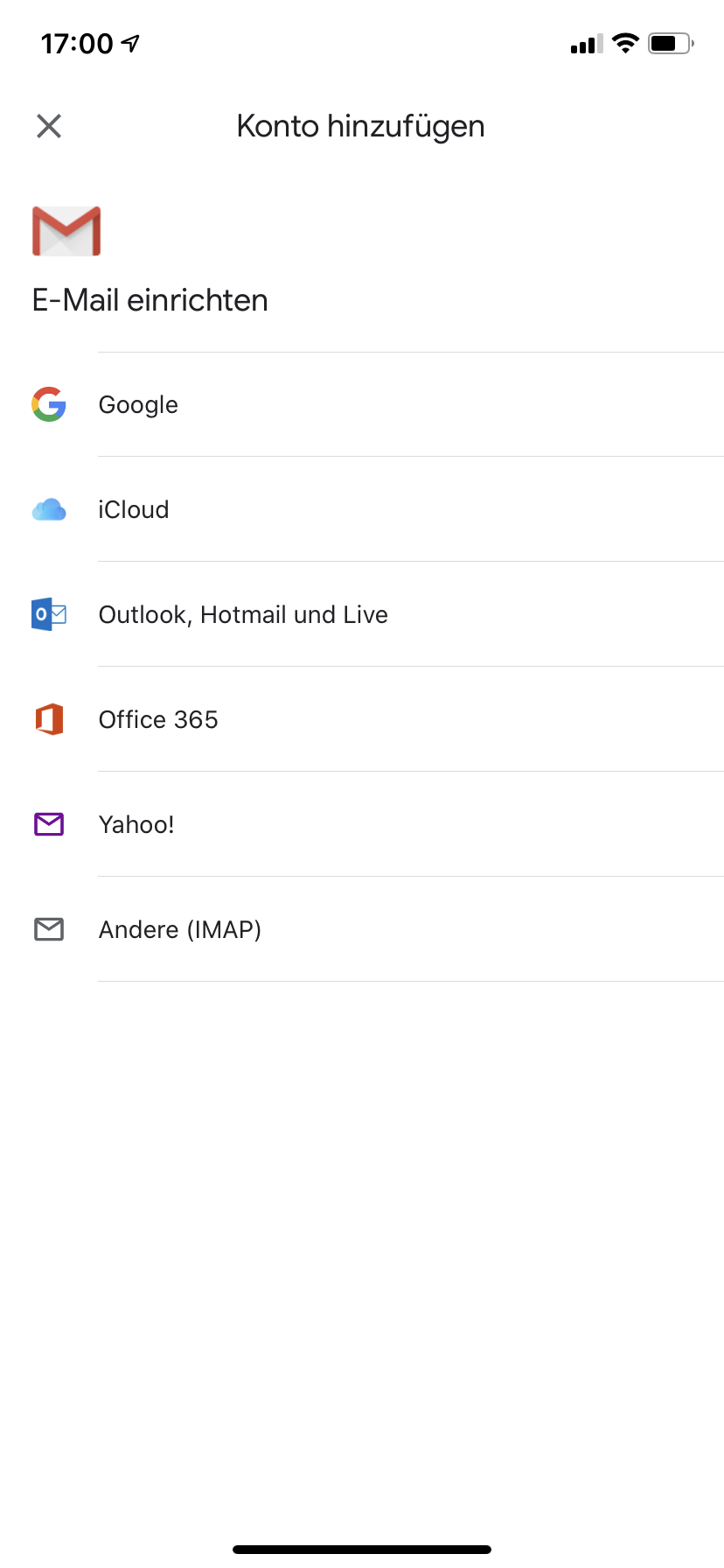Tap the Gmail envelope logo
The width and height of the screenshot is (724, 1568).
click(x=66, y=231)
